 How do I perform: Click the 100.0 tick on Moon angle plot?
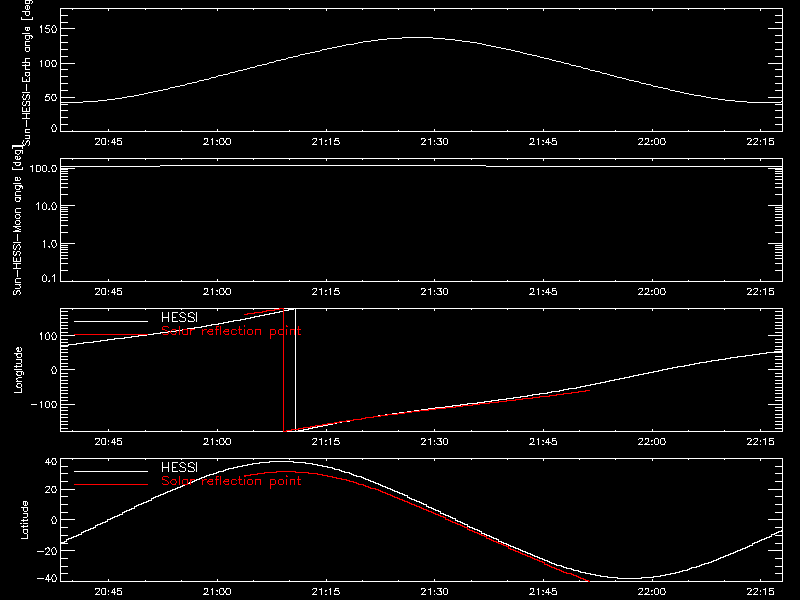coord(43,168)
